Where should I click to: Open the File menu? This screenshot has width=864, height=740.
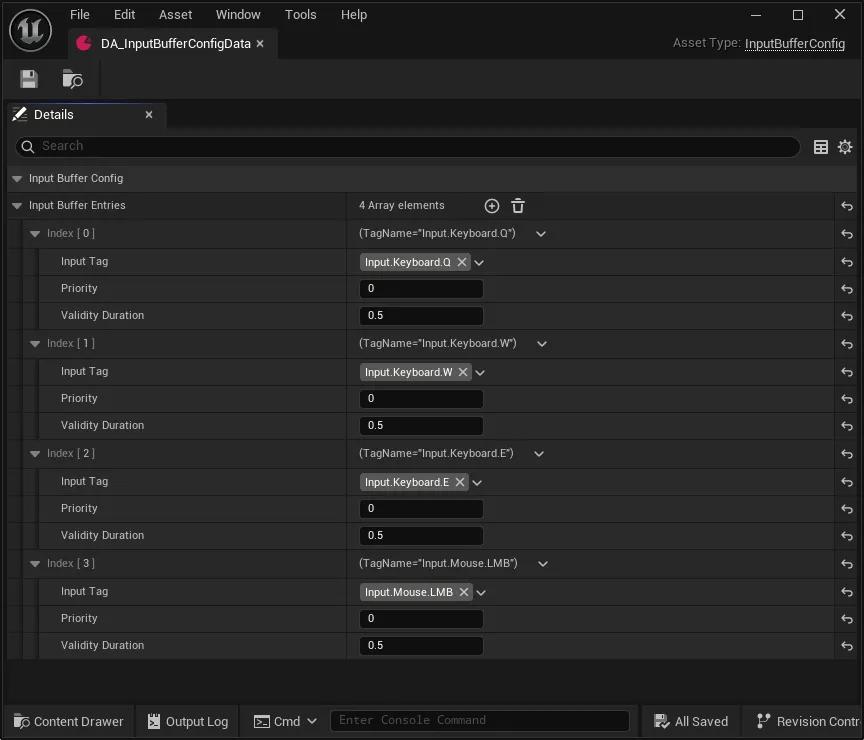pyautogui.click(x=80, y=15)
